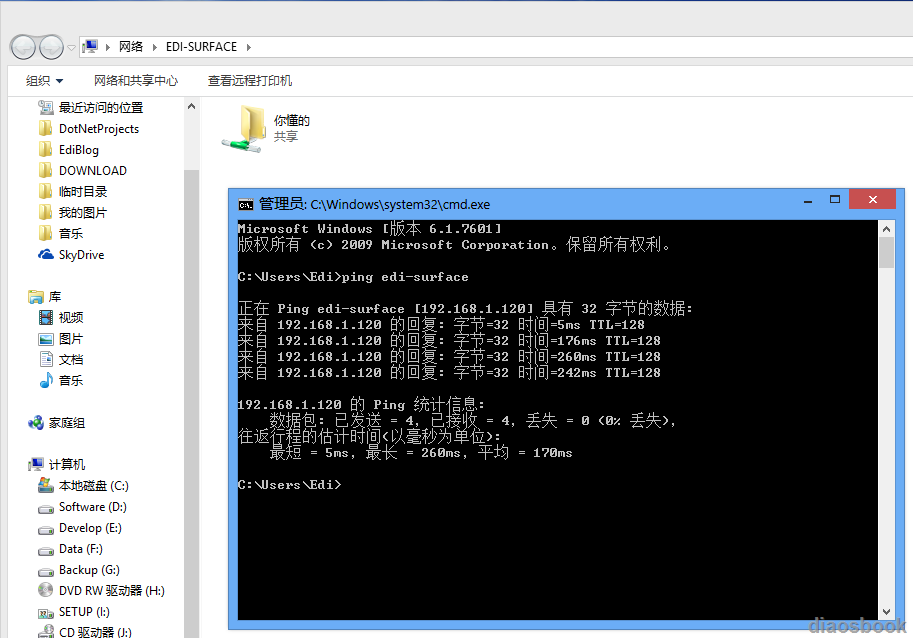Click the sidebar scroll up arrow
Image resolution: width=913 pixels, height=638 pixels.
191,107
